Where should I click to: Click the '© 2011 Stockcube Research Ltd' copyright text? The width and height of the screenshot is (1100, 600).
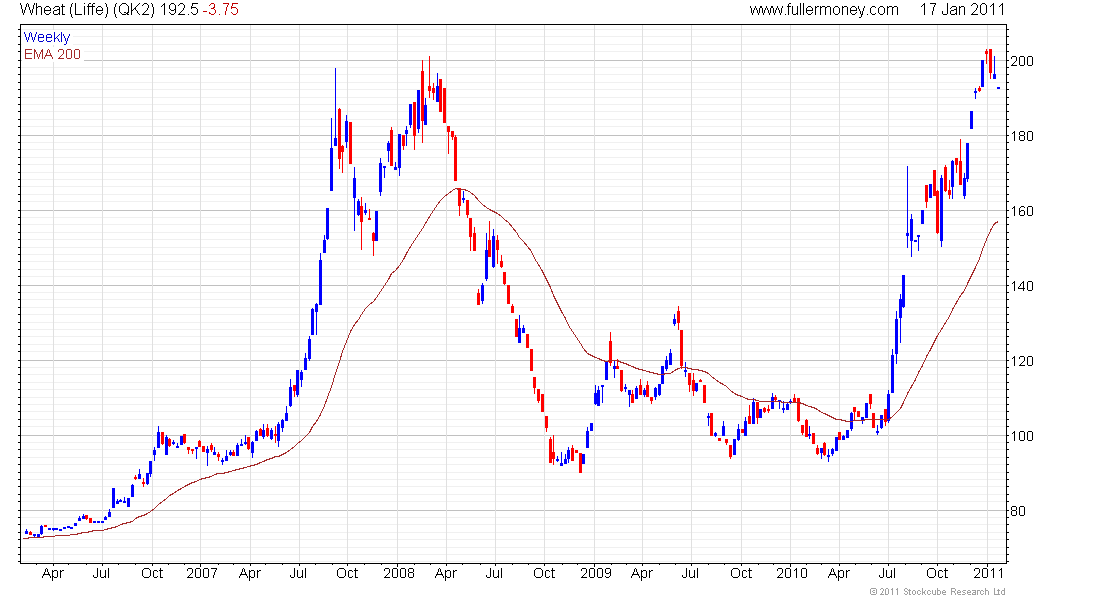[x=937, y=592]
